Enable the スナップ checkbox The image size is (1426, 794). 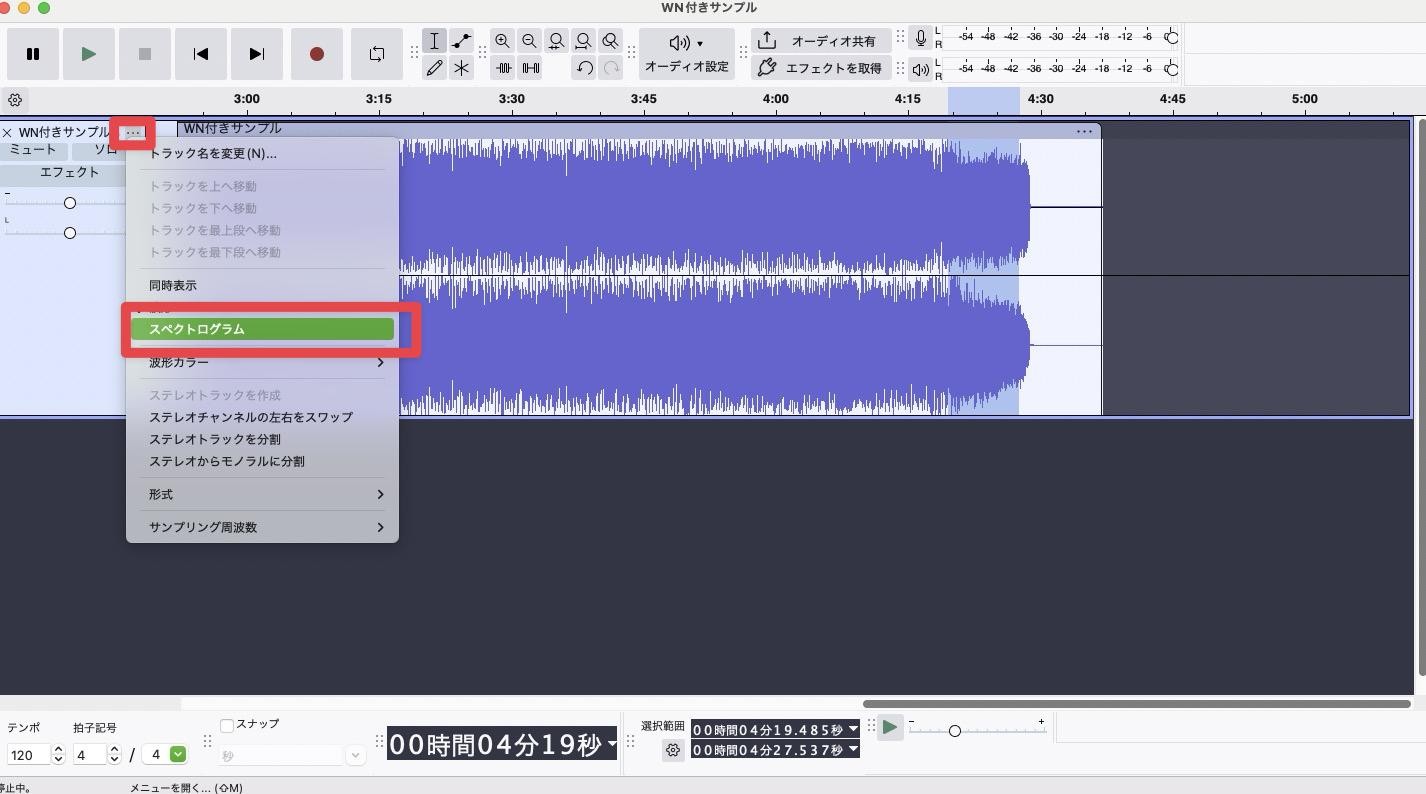[227, 725]
